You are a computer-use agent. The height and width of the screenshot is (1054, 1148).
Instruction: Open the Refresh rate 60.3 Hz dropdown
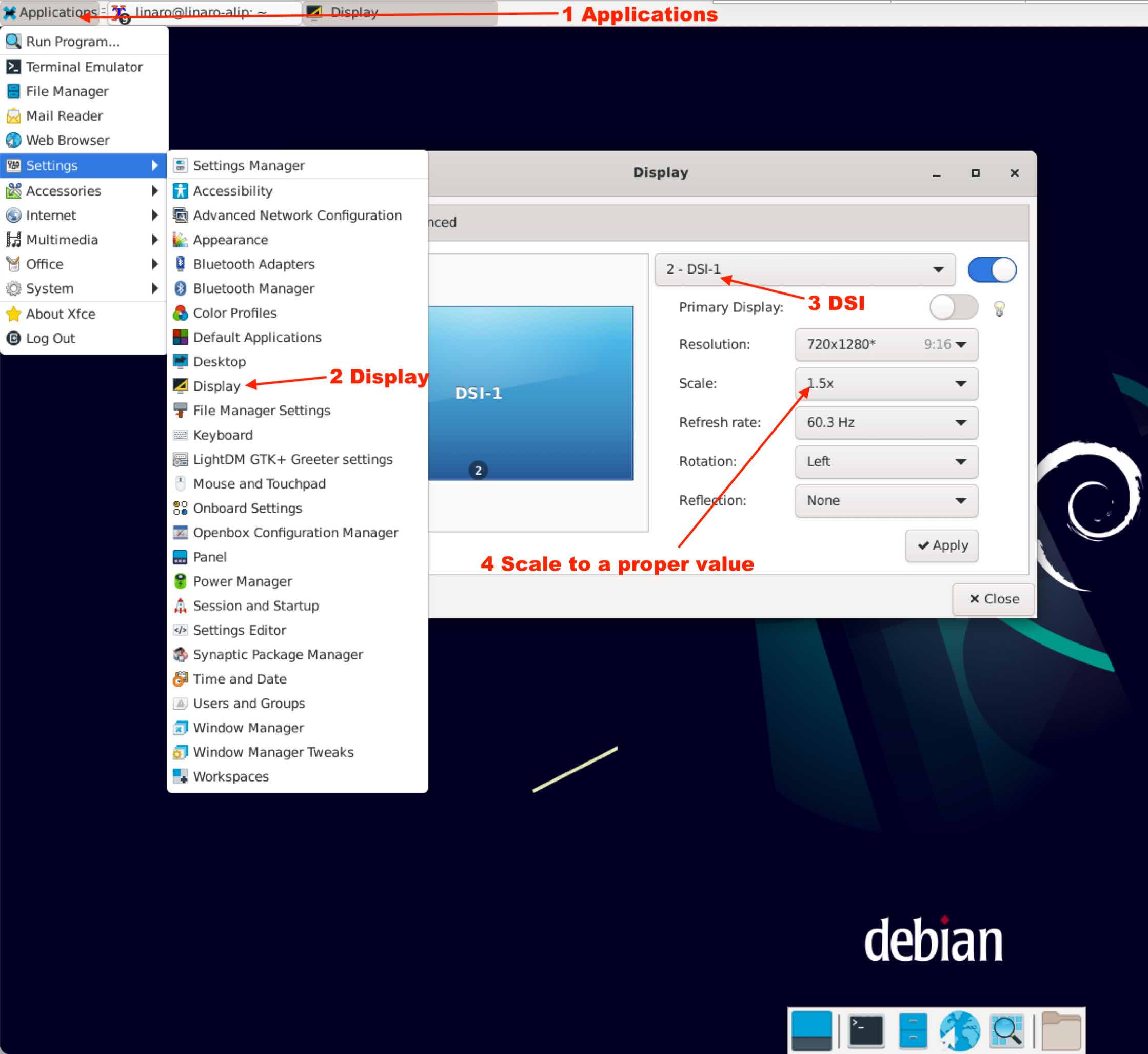pyautogui.click(x=886, y=423)
